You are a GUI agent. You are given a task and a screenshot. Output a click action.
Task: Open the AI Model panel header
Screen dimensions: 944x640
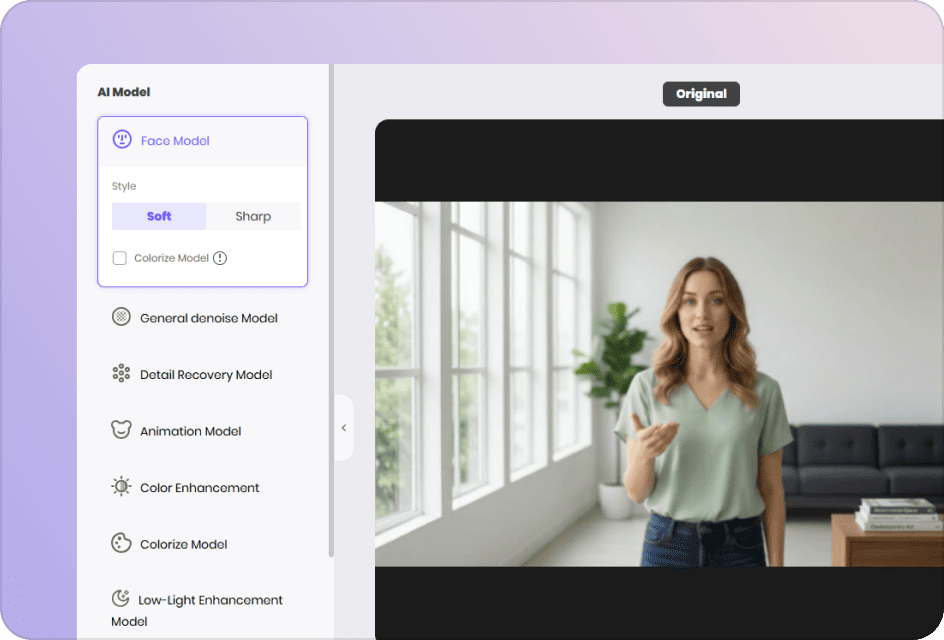123,91
